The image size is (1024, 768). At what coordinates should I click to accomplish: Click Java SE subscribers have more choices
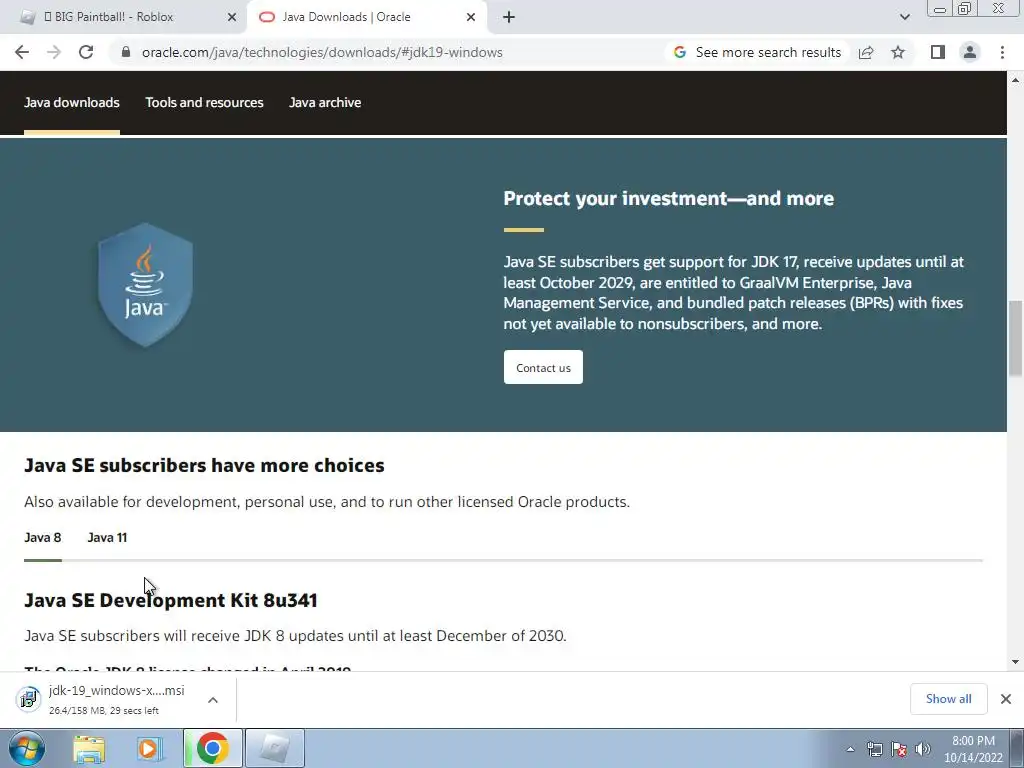(x=204, y=466)
